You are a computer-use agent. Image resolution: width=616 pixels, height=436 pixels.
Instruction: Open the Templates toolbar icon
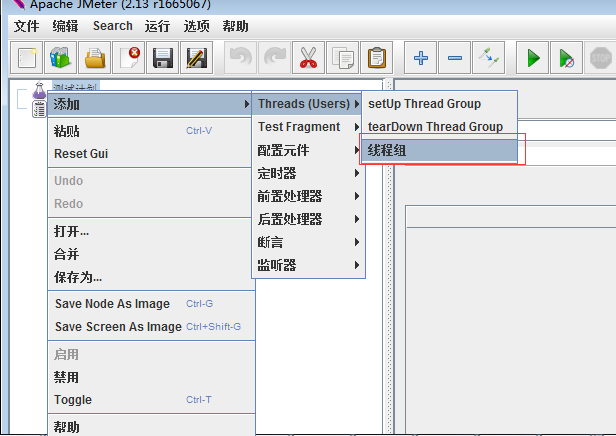point(60,58)
